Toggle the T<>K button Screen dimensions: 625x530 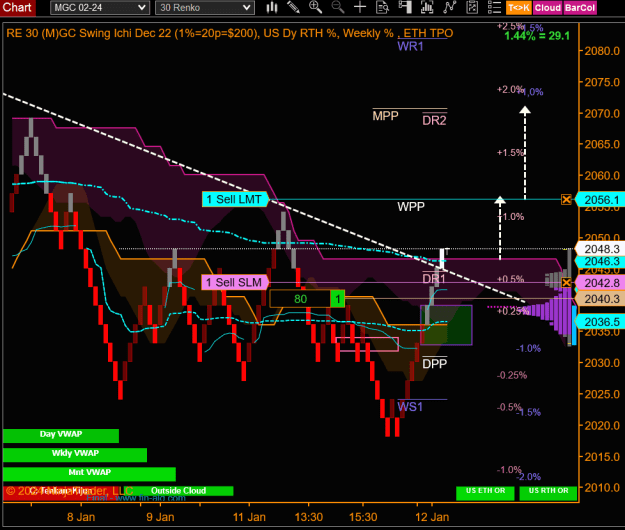click(x=519, y=8)
